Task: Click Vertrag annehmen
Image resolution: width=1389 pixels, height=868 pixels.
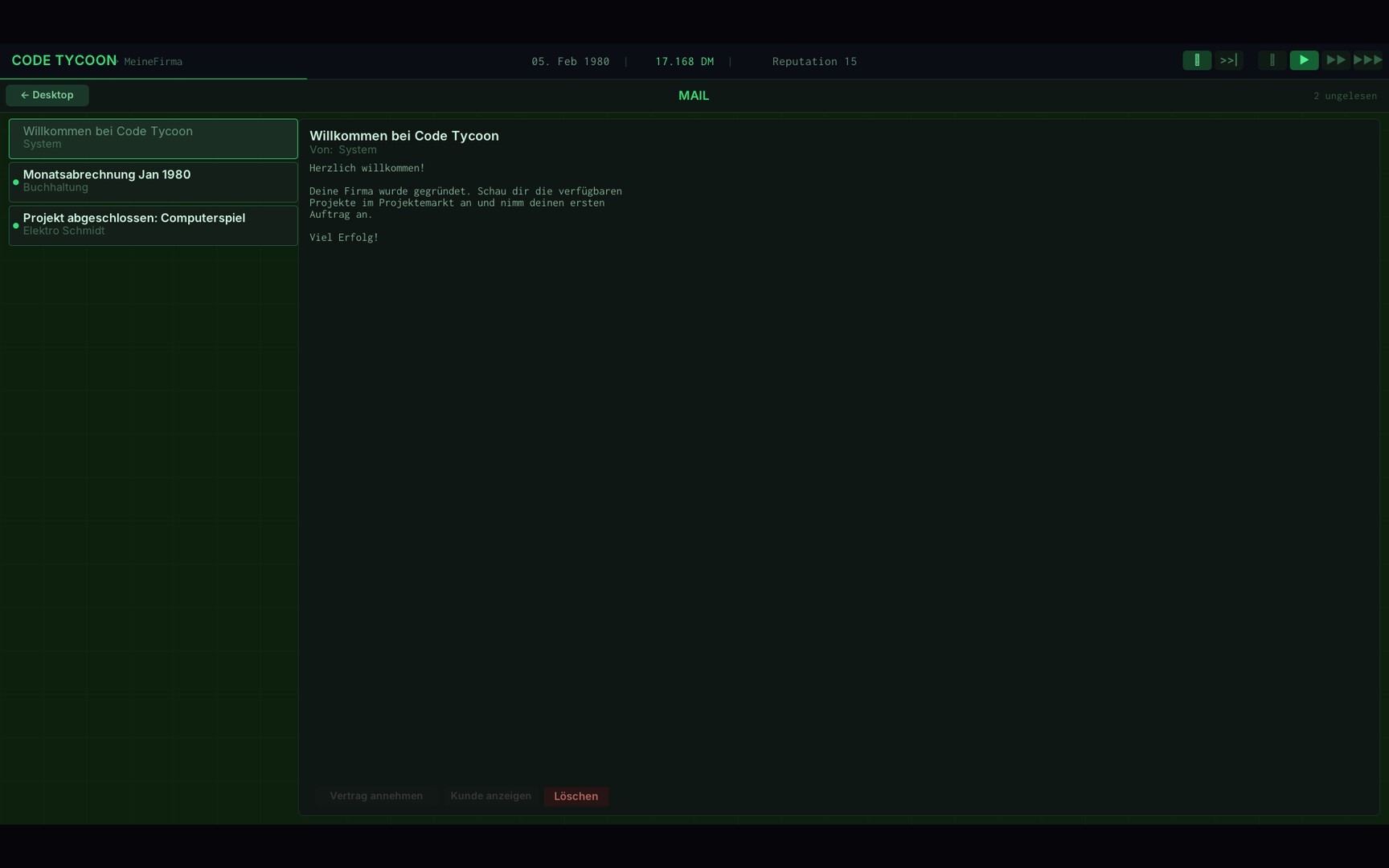Action: coord(376,796)
